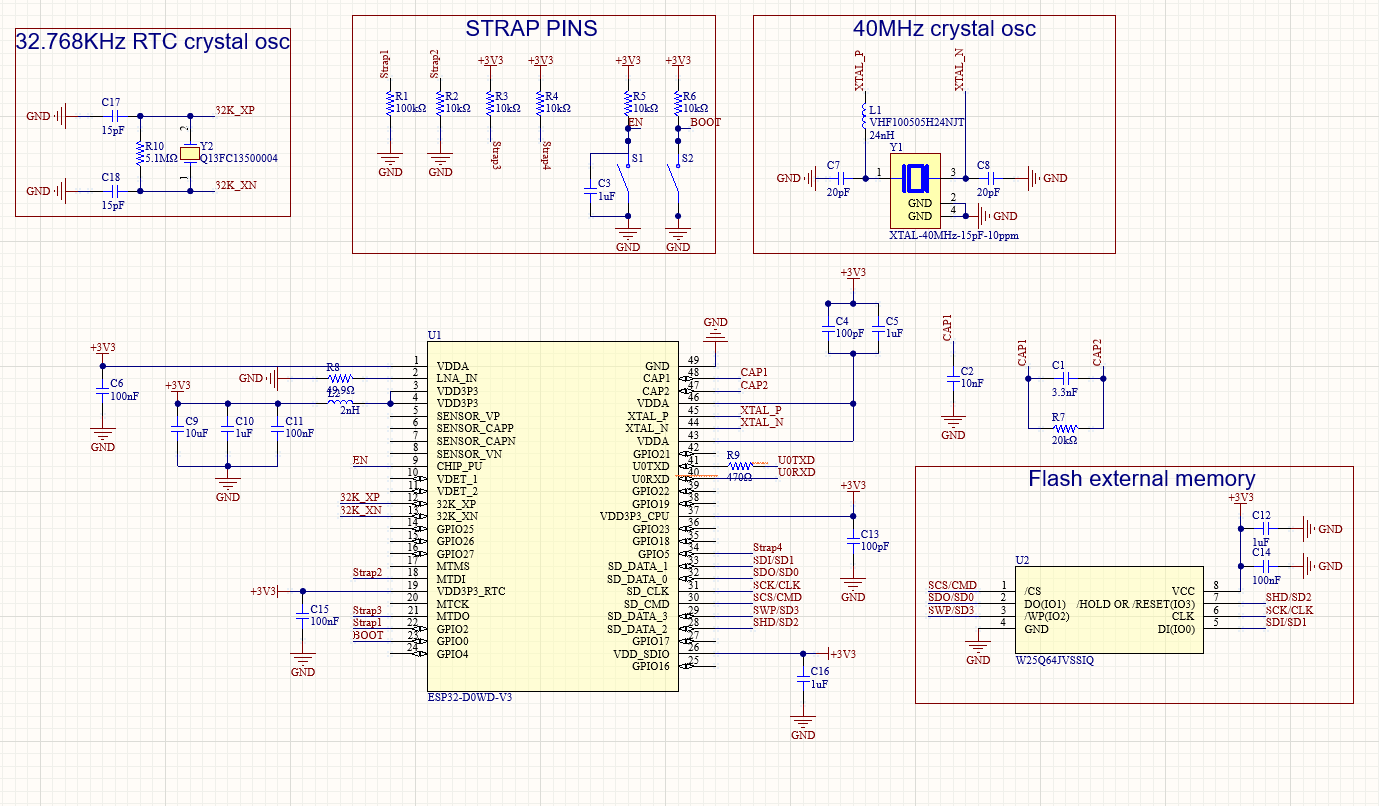
Task: Select the R6 pull-up resistor on BOOT
Action: (678, 104)
